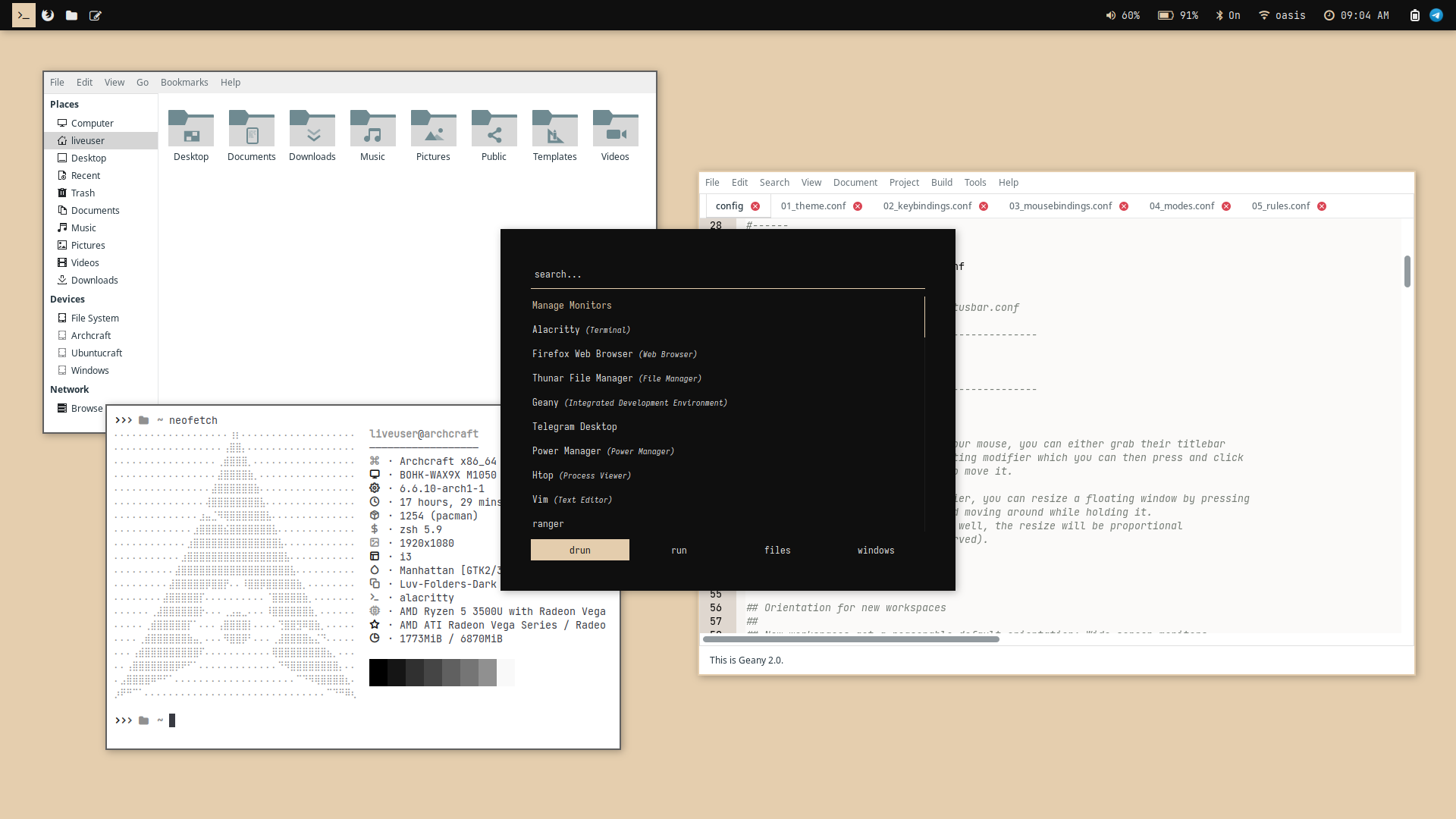Viewport: 1456px width, 819px height.
Task: Click the Firefox icon in top bar
Action: coord(48,15)
